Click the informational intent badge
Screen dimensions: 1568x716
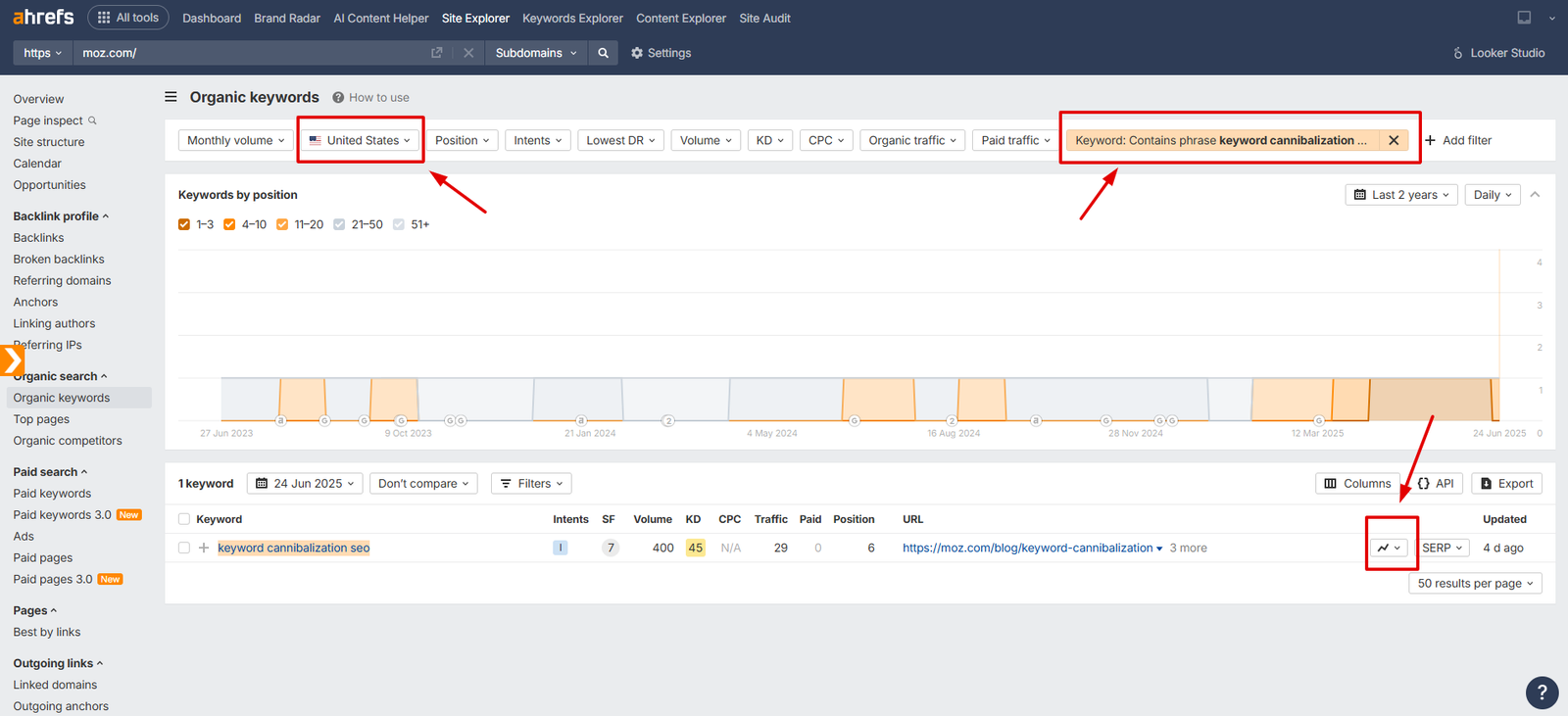pyautogui.click(x=561, y=548)
